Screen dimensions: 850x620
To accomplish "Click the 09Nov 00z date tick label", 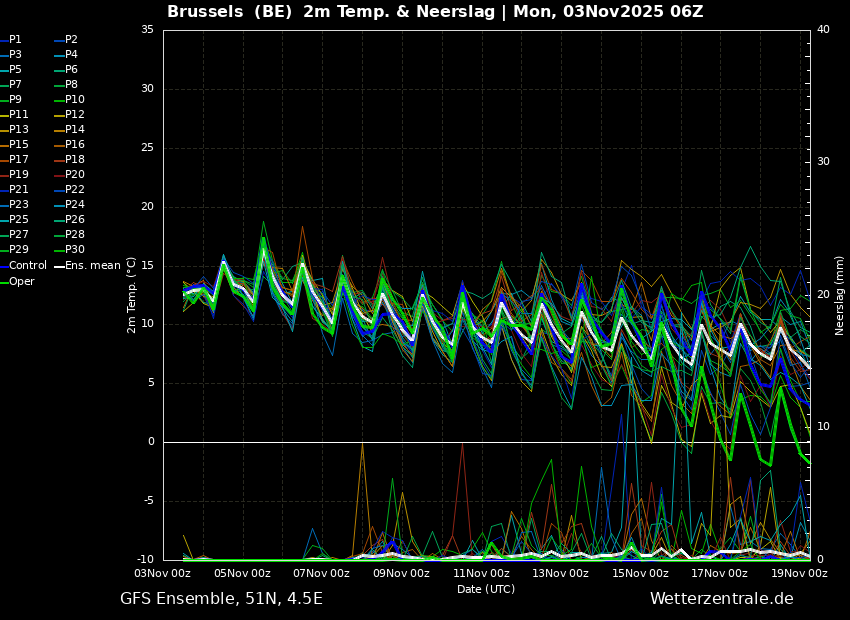I will click(401, 574).
